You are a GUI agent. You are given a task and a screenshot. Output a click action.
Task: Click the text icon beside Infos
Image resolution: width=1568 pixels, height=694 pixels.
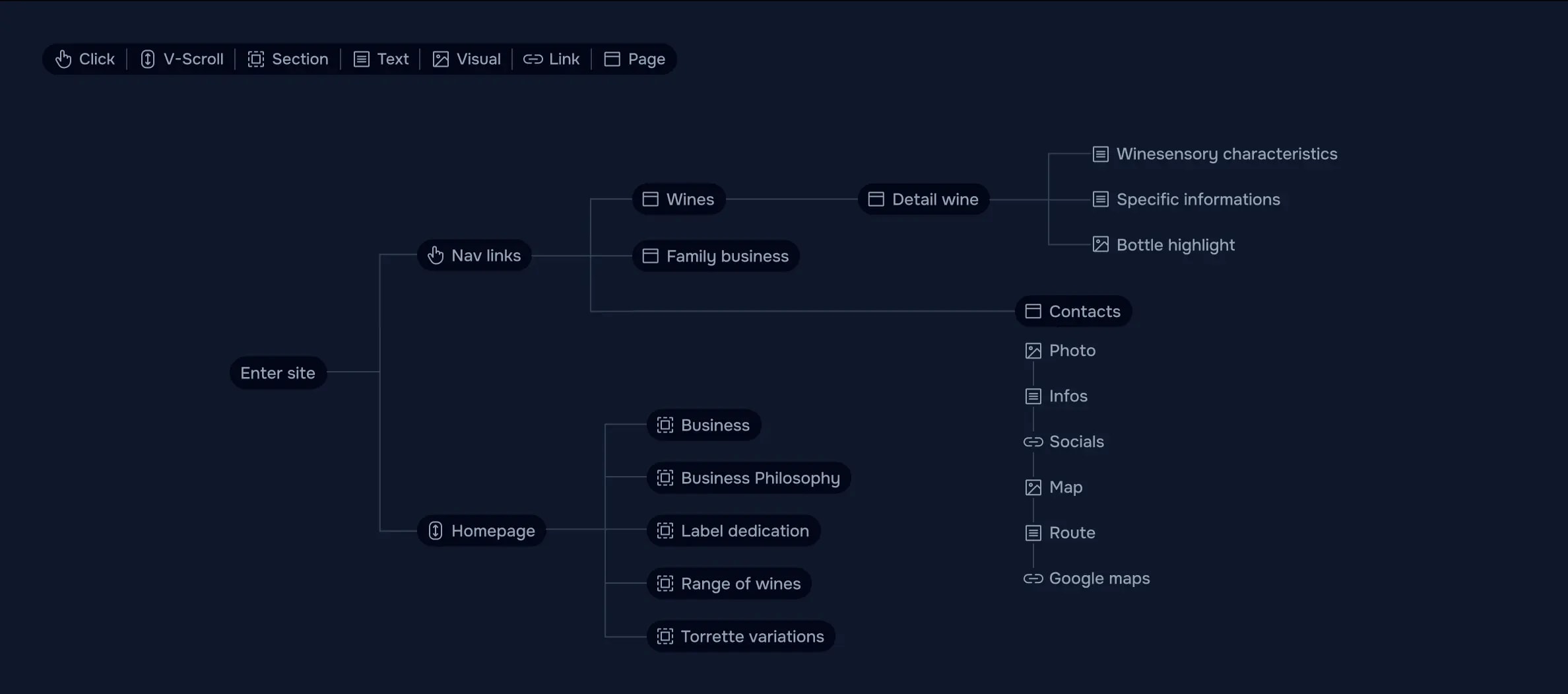coord(1033,396)
